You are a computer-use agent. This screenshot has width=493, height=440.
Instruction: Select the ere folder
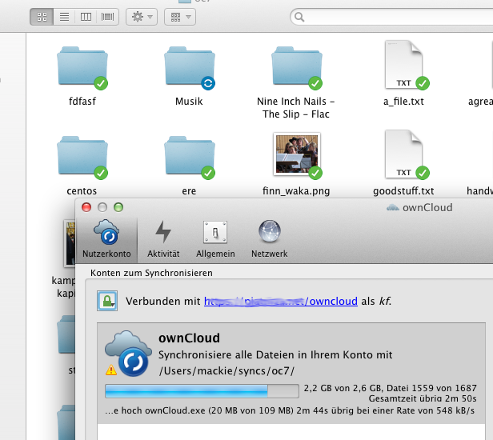click(189, 155)
